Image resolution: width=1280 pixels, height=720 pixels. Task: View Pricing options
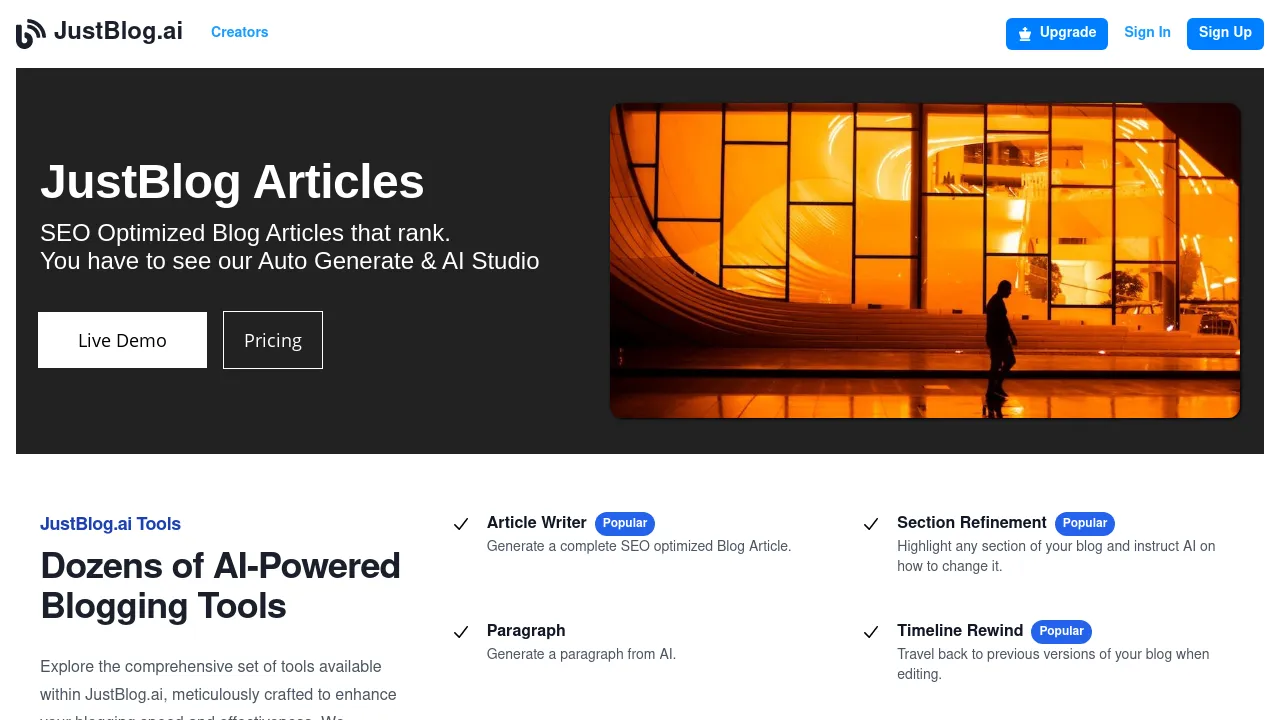click(x=272, y=340)
